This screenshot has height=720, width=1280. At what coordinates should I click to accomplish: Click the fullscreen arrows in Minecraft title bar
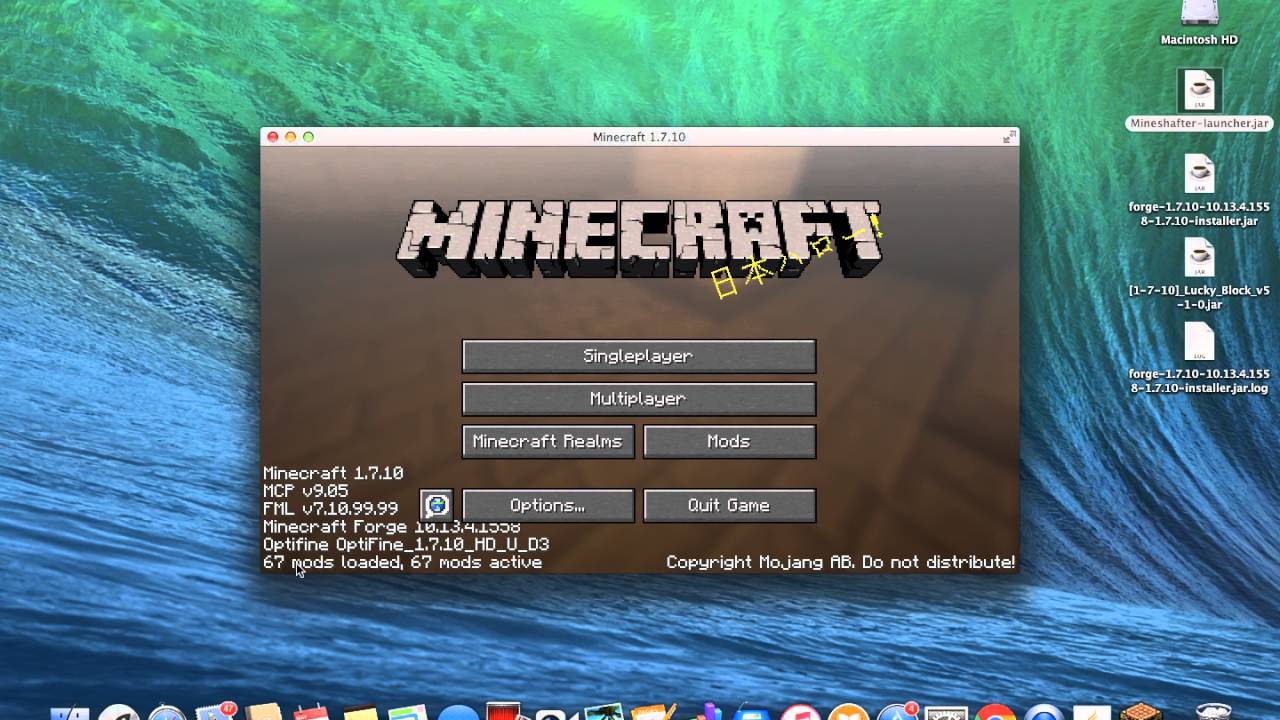[x=1008, y=137]
